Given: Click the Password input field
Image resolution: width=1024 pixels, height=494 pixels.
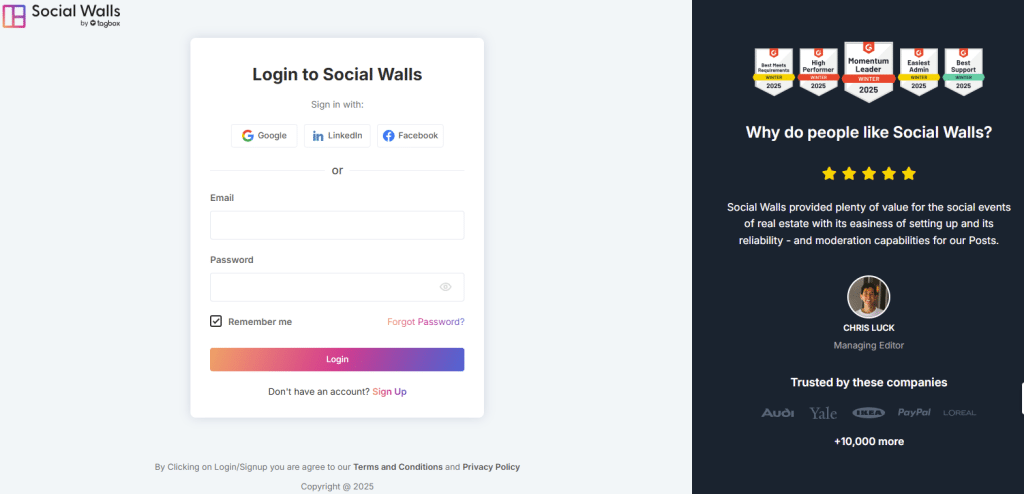Looking at the screenshot, I should pos(337,287).
